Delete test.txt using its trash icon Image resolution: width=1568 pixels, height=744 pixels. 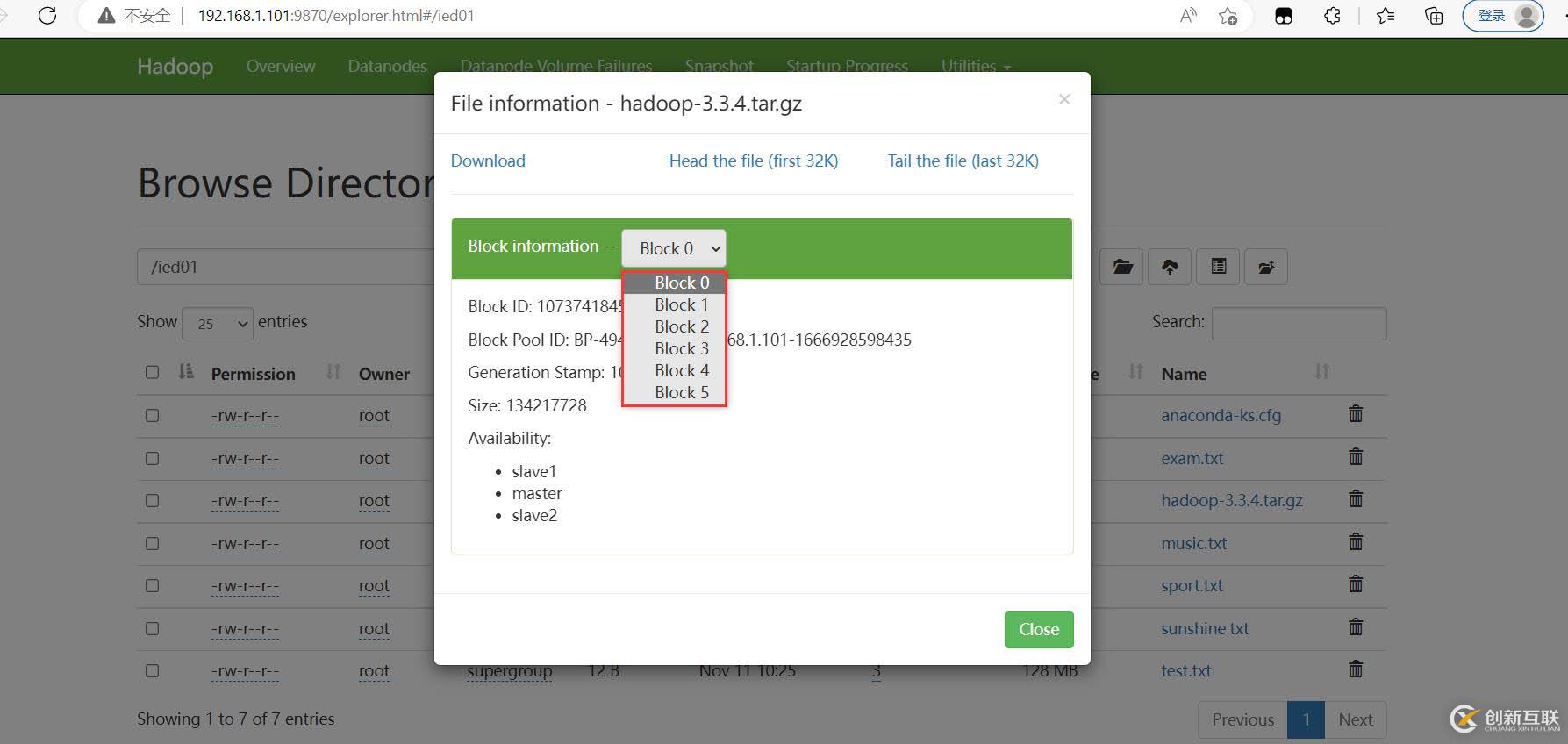(x=1356, y=669)
